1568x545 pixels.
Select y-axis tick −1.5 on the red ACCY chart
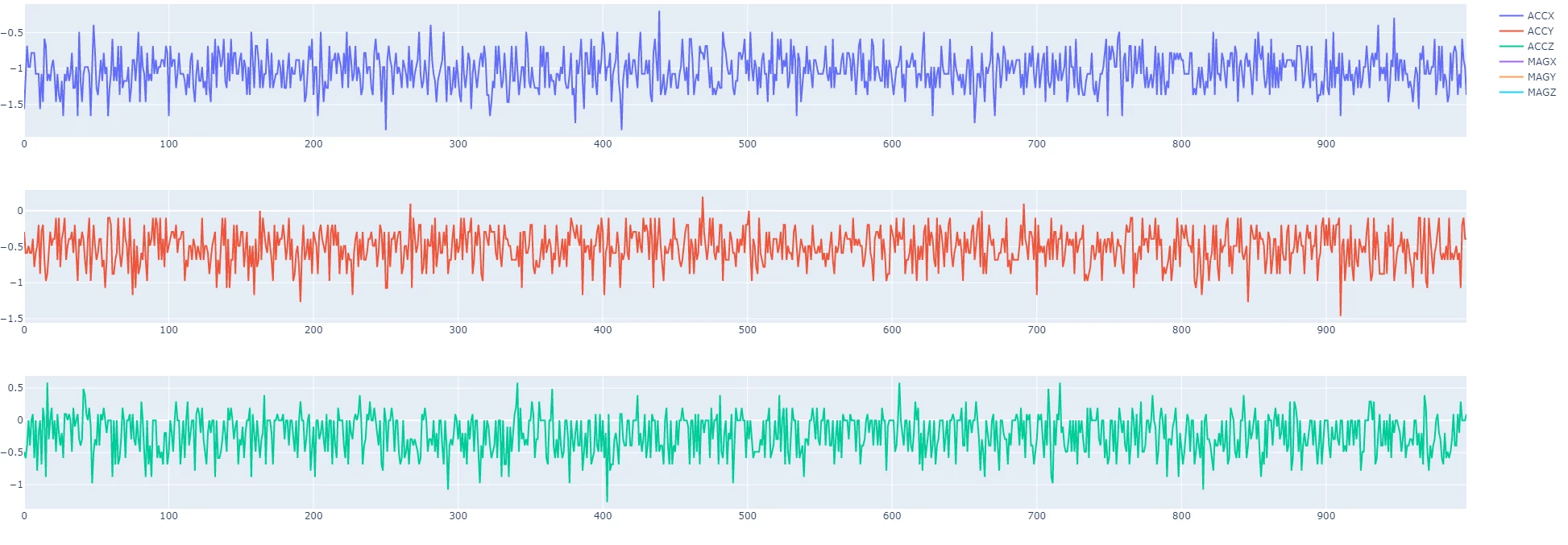11,319
